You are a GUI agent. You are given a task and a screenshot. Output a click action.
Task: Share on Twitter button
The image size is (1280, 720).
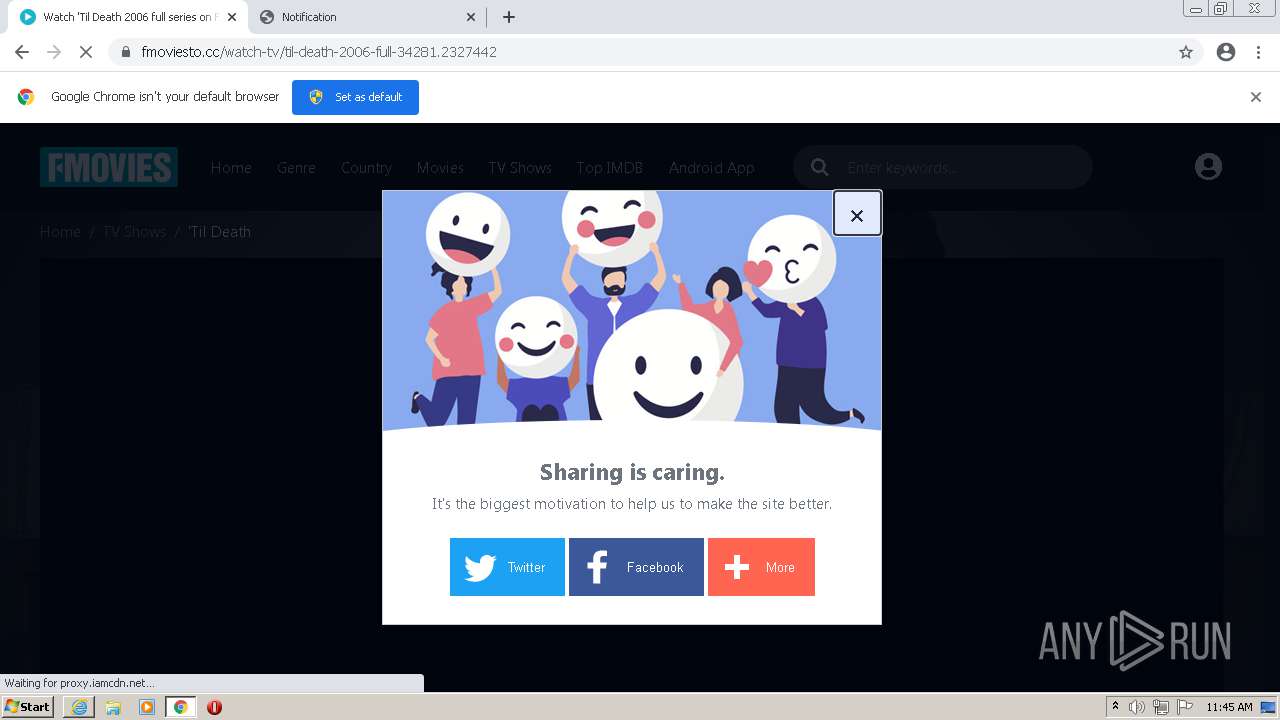[507, 567]
